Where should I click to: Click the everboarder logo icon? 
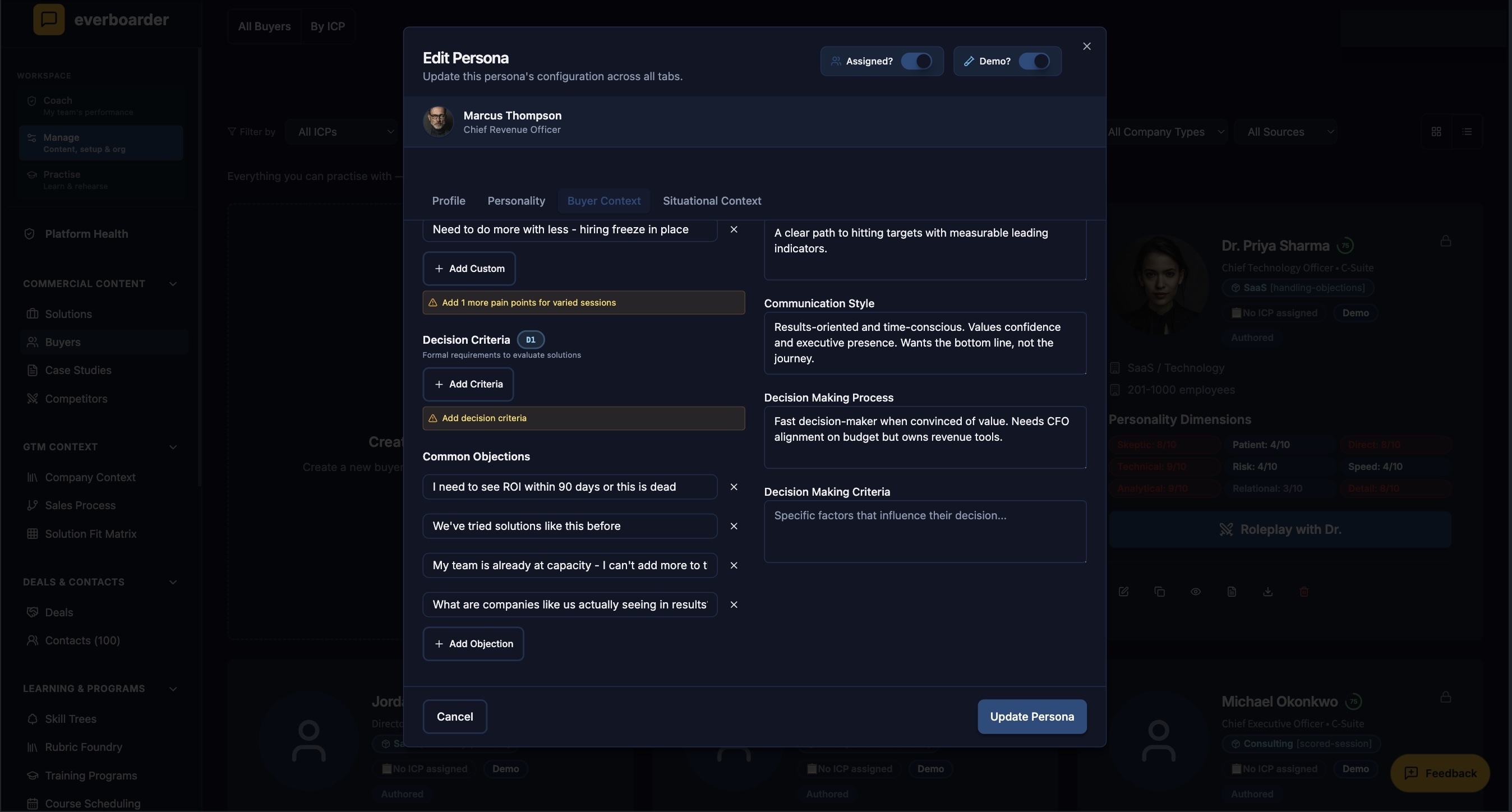coord(49,20)
